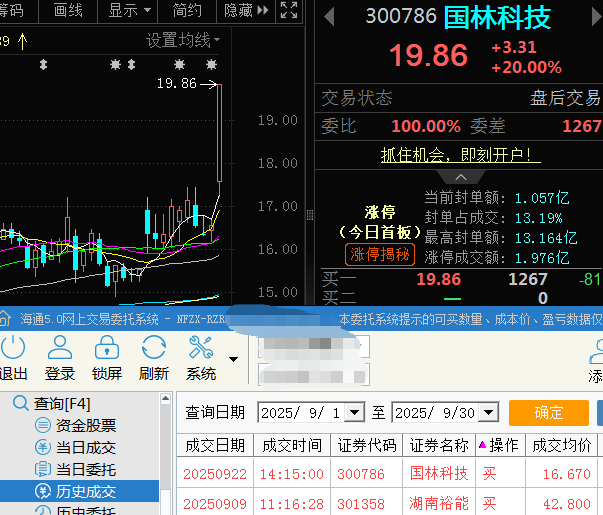The width and height of the screenshot is (603, 515).
Task: Click the time cell 11:16:28
Action: tap(292, 503)
